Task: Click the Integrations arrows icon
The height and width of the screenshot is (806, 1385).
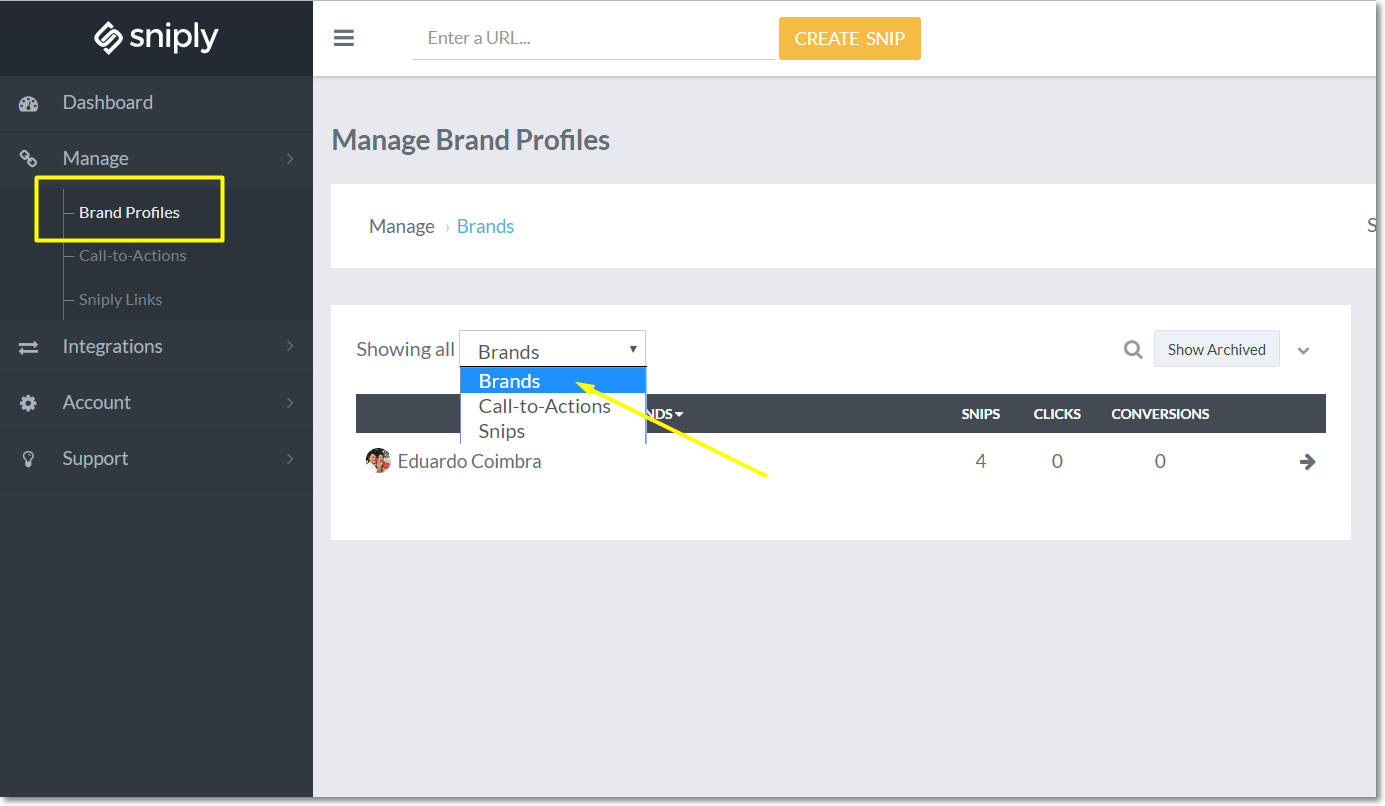Action: (x=28, y=347)
